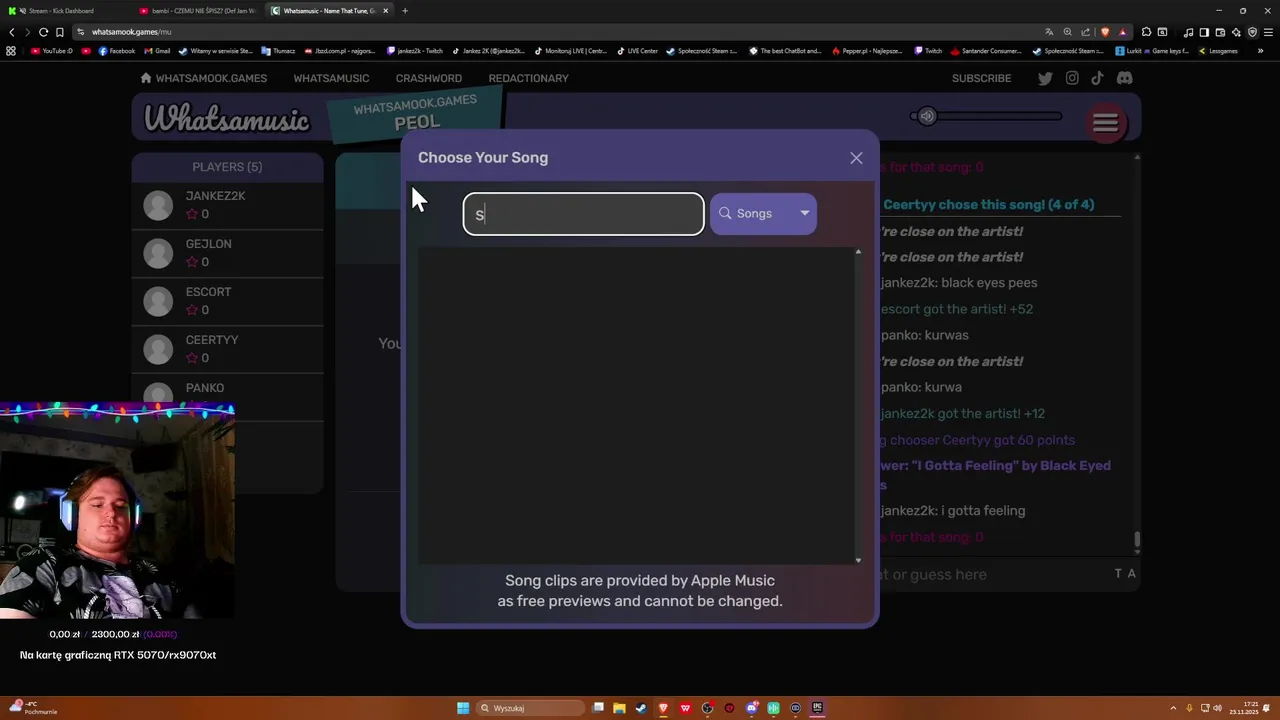Open the Songs search type dropdown
The width and height of the screenshot is (1280, 720).
tap(763, 214)
